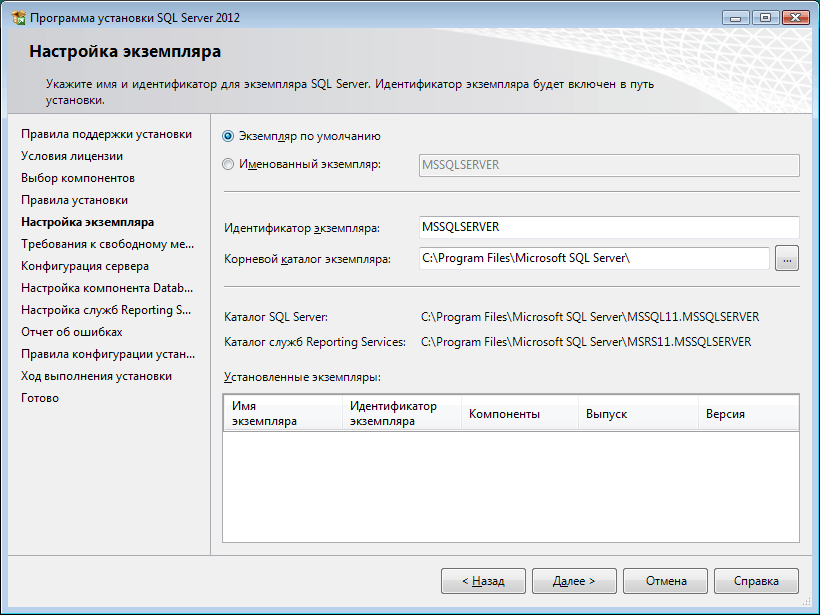Screen dimensions: 820x615
Task: Click the 'Идентификатор экземпляра' text field
Action: click(609, 228)
